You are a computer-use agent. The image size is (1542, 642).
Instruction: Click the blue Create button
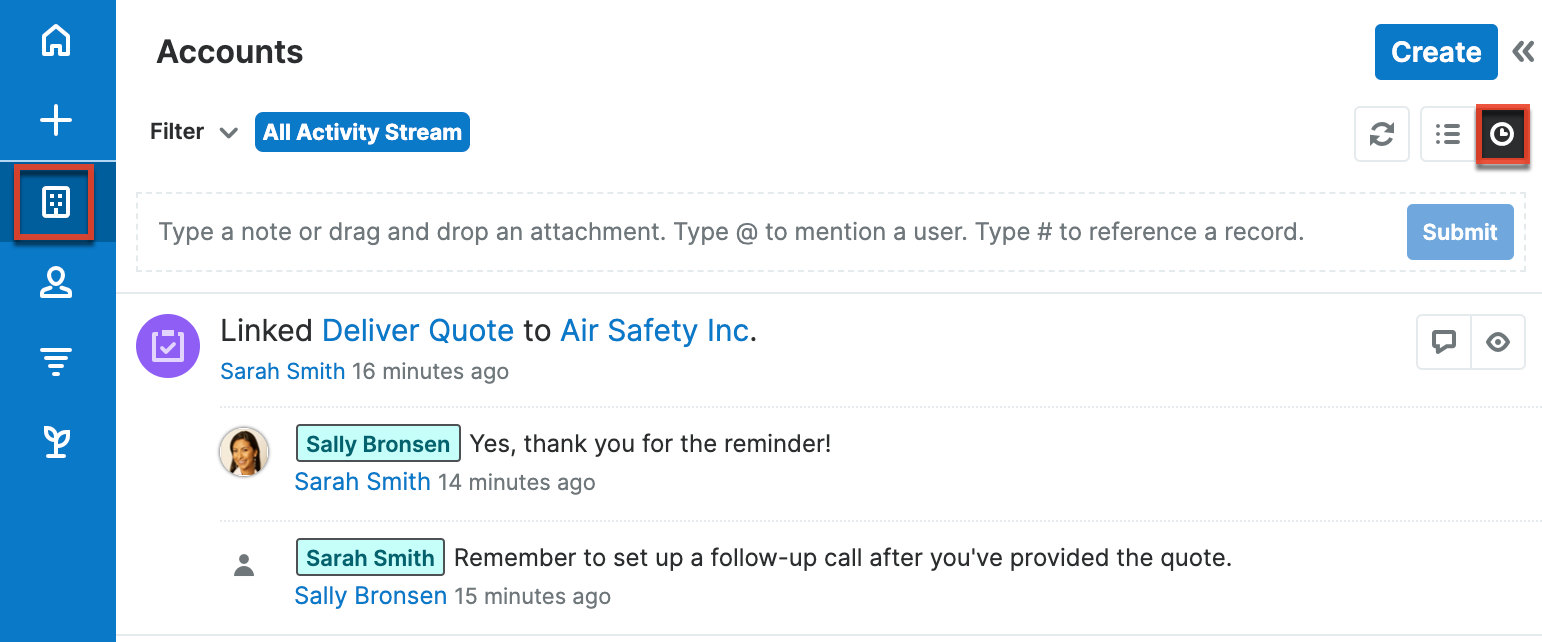point(1436,52)
